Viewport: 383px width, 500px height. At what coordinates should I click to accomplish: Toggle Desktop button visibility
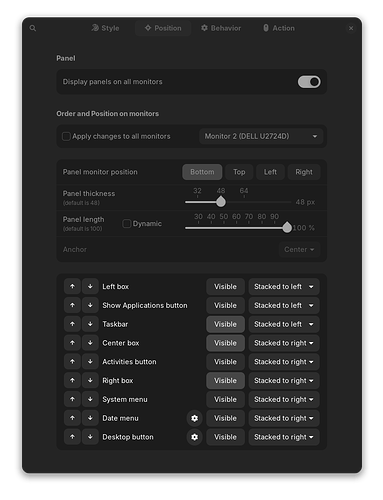225,437
